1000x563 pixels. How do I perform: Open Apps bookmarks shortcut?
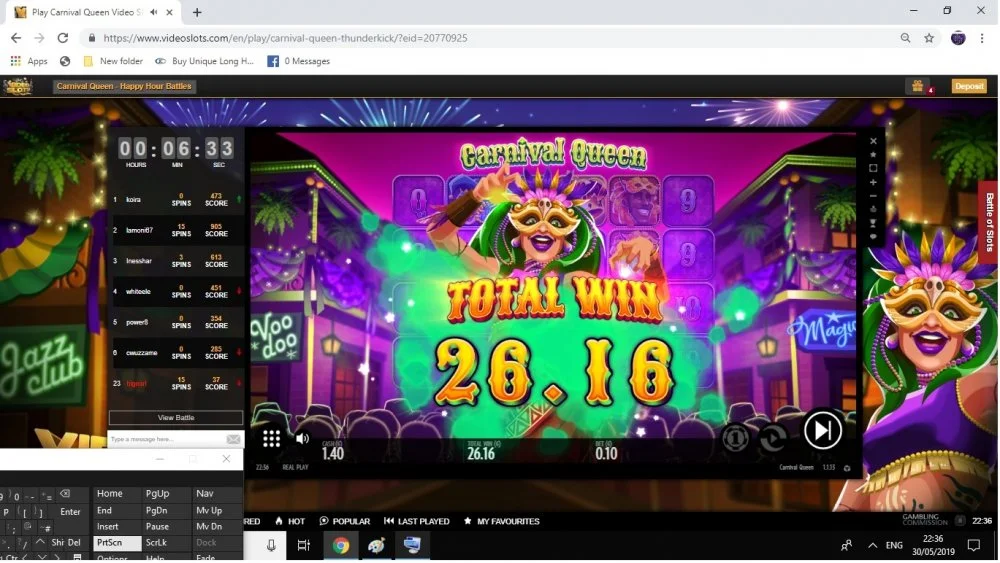click(29, 61)
